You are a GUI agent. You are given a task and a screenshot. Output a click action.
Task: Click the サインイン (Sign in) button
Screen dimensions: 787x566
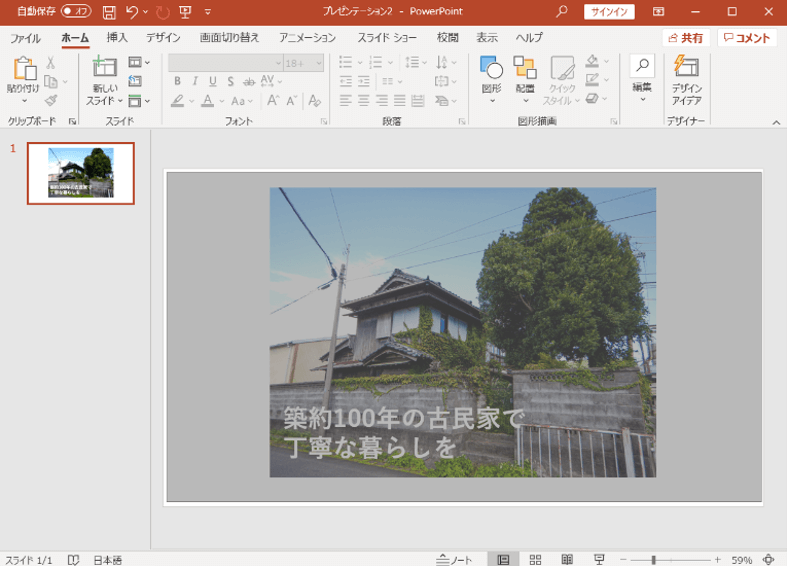(x=609, y=12)
